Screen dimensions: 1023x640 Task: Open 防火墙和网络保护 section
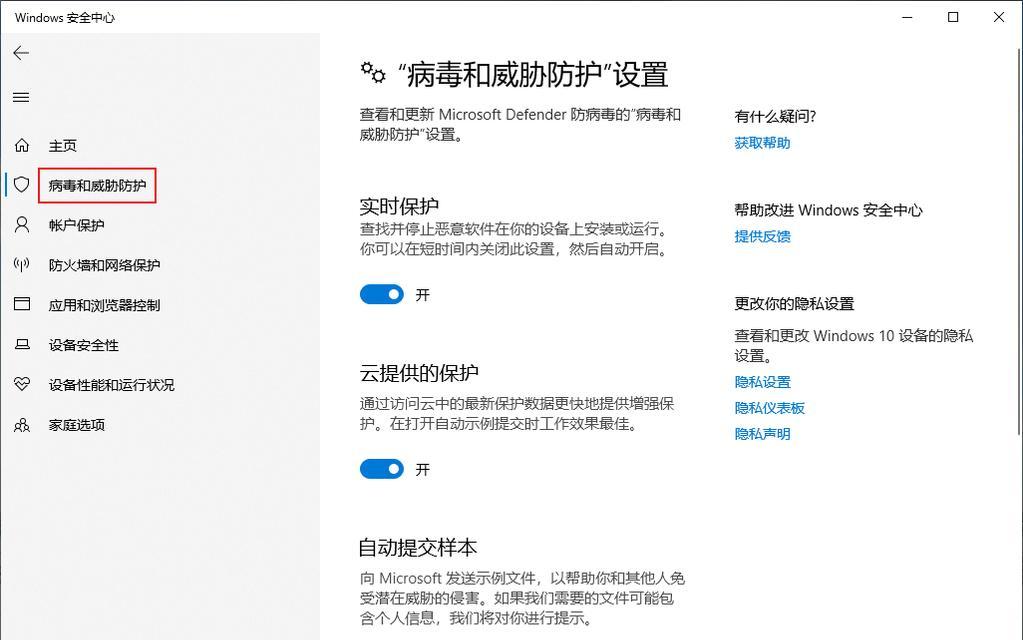coord(104,265)
